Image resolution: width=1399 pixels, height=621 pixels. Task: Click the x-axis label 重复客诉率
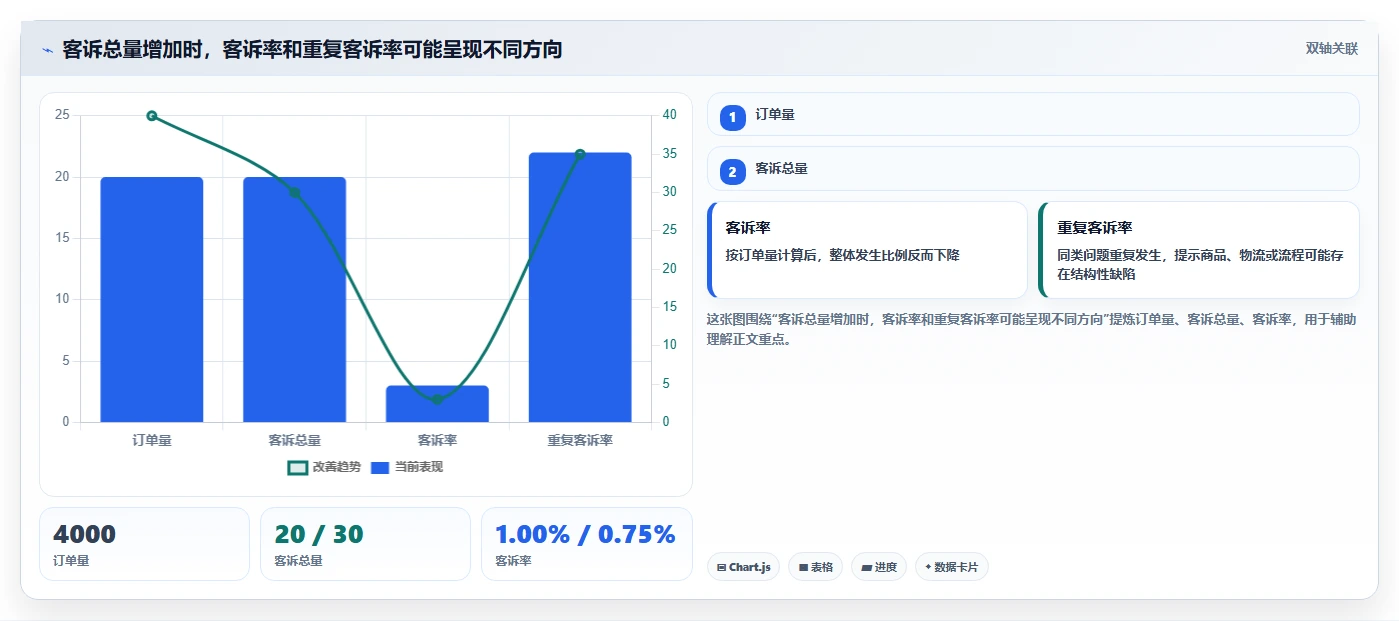click(580, 440)
